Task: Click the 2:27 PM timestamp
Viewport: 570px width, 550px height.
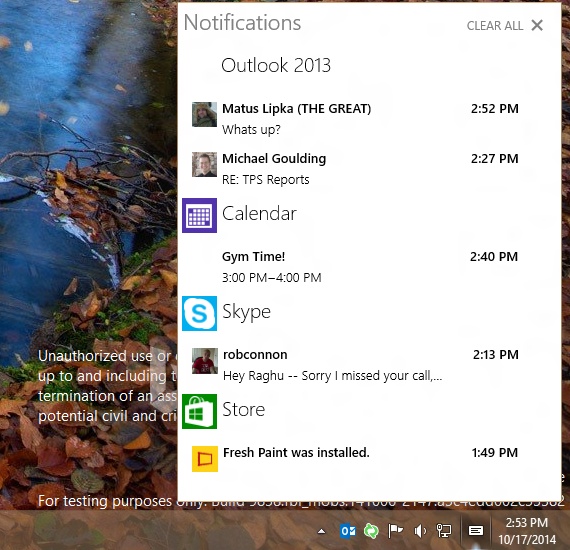Action: click(494, 158)
